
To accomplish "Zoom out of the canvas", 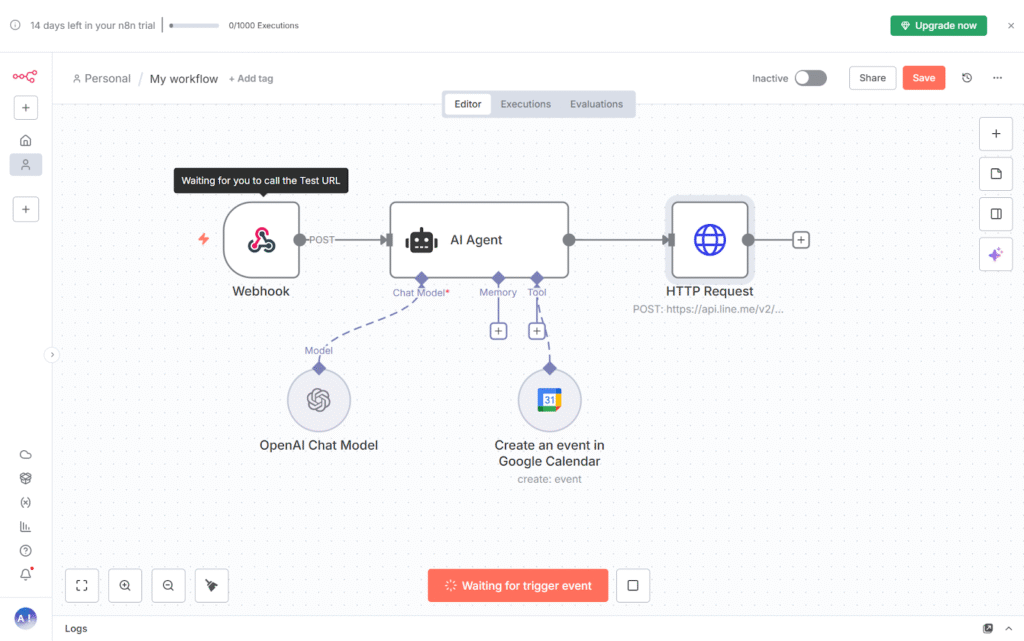I will click(168, 586).
